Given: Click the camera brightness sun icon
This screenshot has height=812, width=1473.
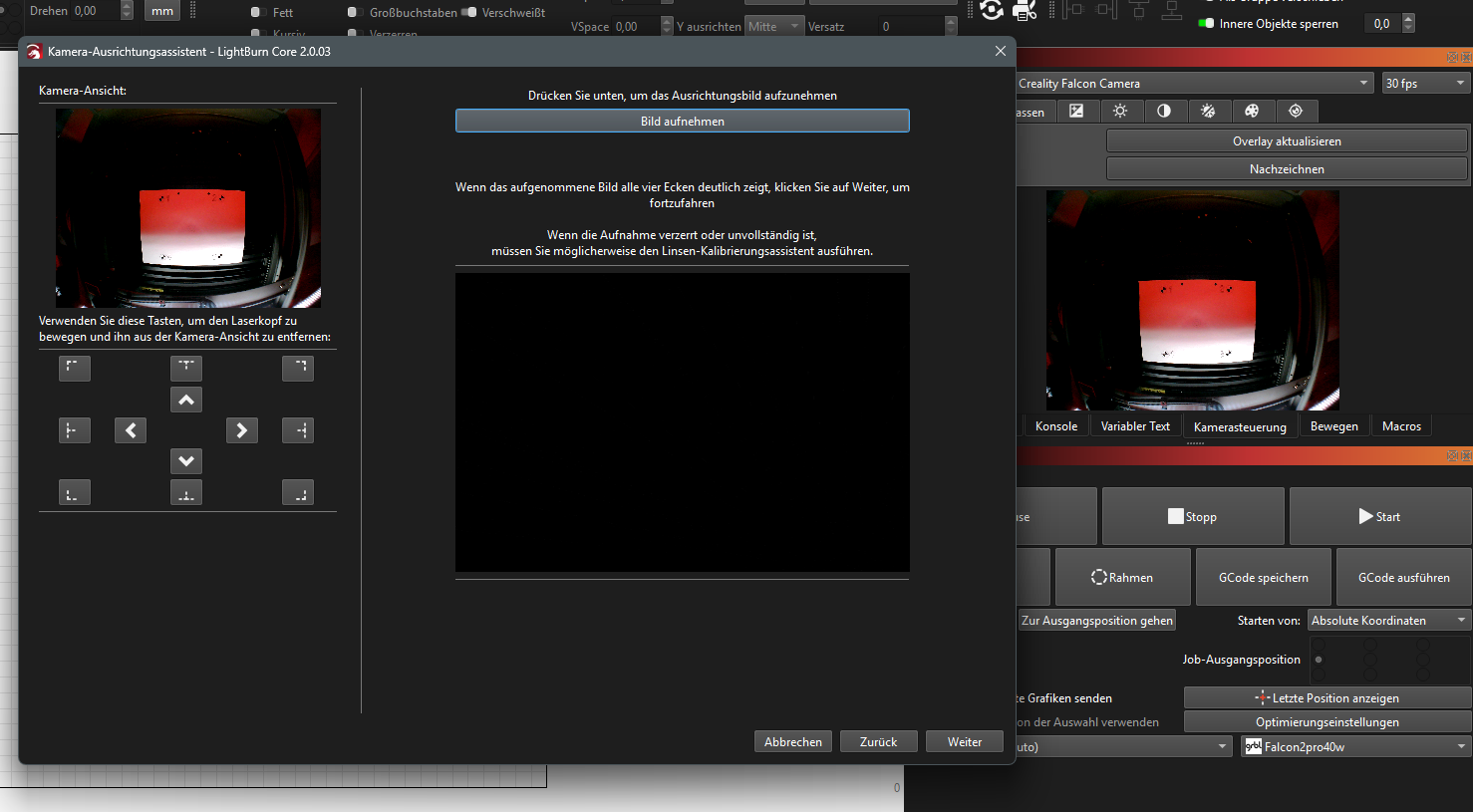Looking at the screenshot, I should point(1120,111).
